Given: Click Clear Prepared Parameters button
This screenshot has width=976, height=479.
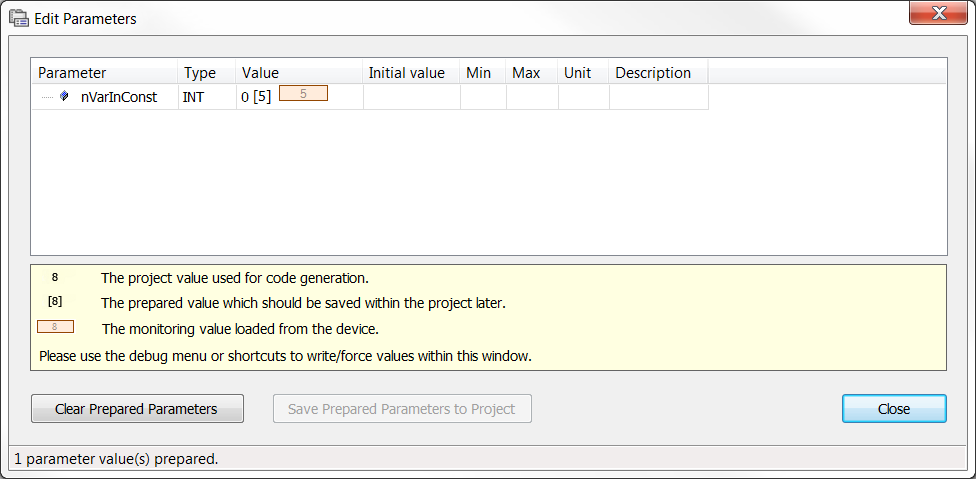Looking at the screenshot, I should (x=137, y=409).
